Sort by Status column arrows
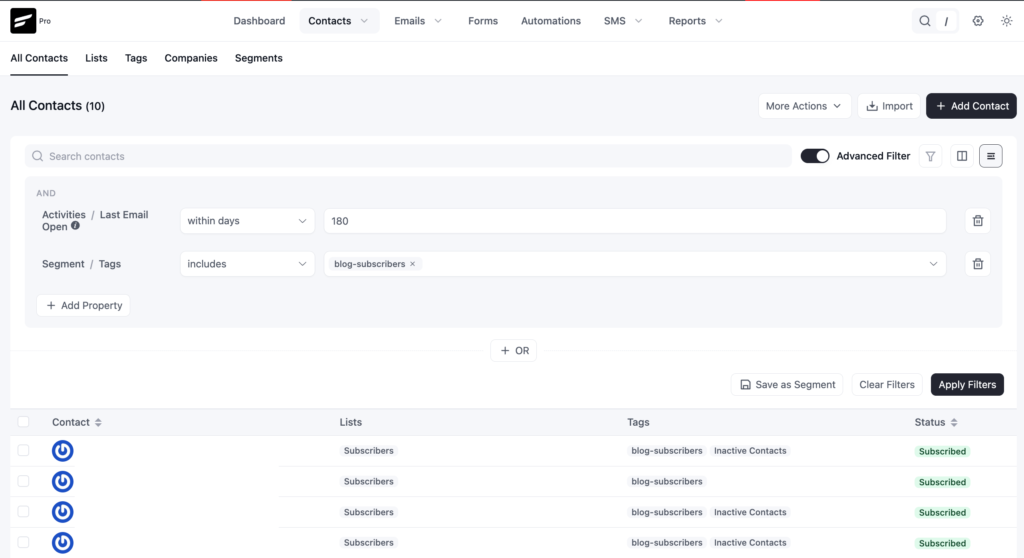1024x558 pixels. click(x=954, y=423)
